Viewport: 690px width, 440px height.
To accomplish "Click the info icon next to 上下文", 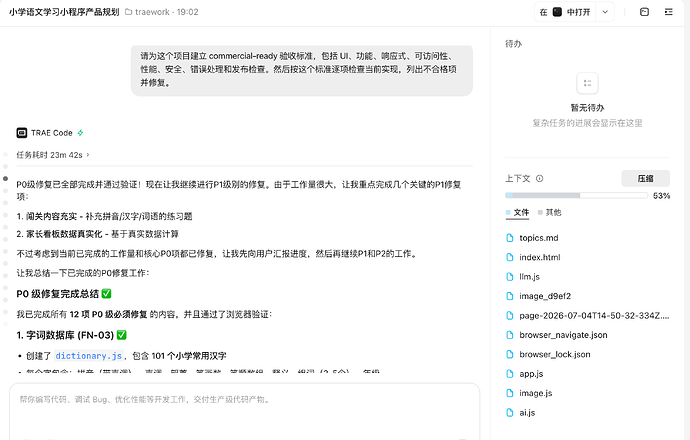I will tap(540, 179).
